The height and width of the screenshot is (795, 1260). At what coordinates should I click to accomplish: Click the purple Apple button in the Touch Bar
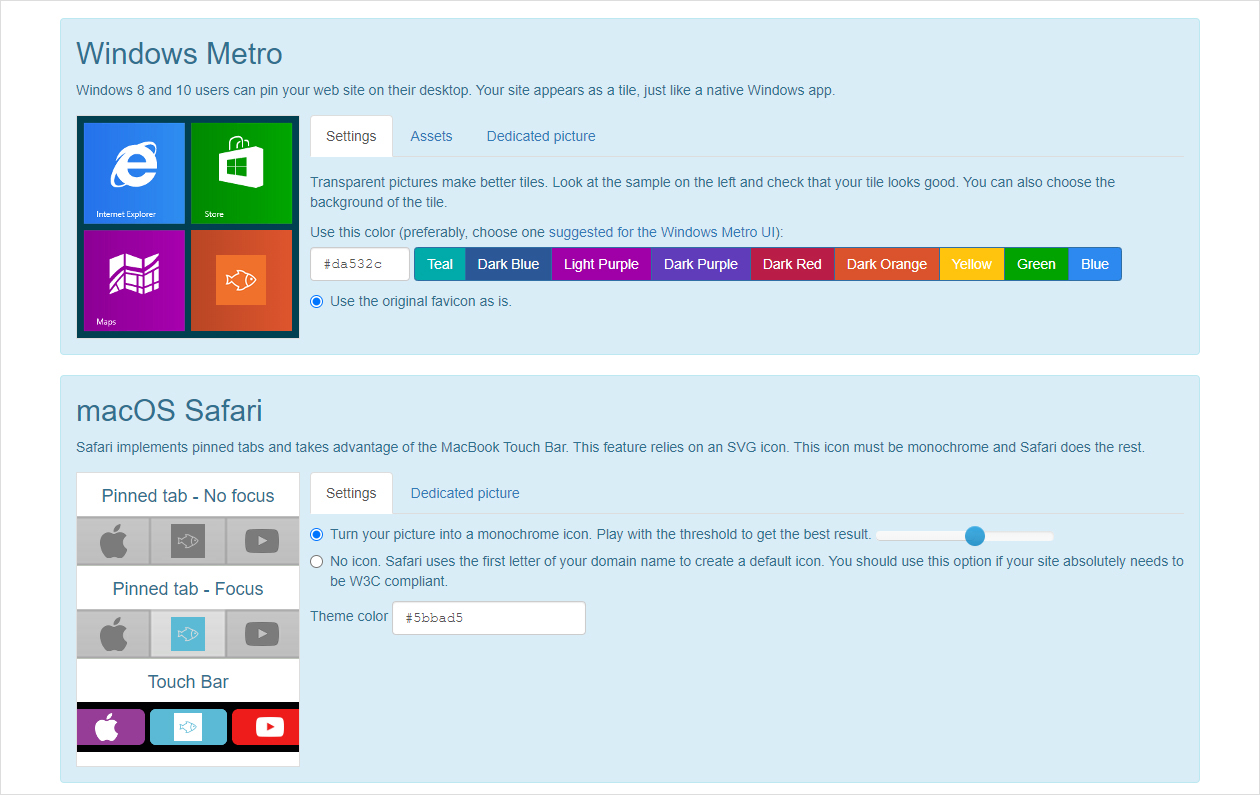coord(111,727)
